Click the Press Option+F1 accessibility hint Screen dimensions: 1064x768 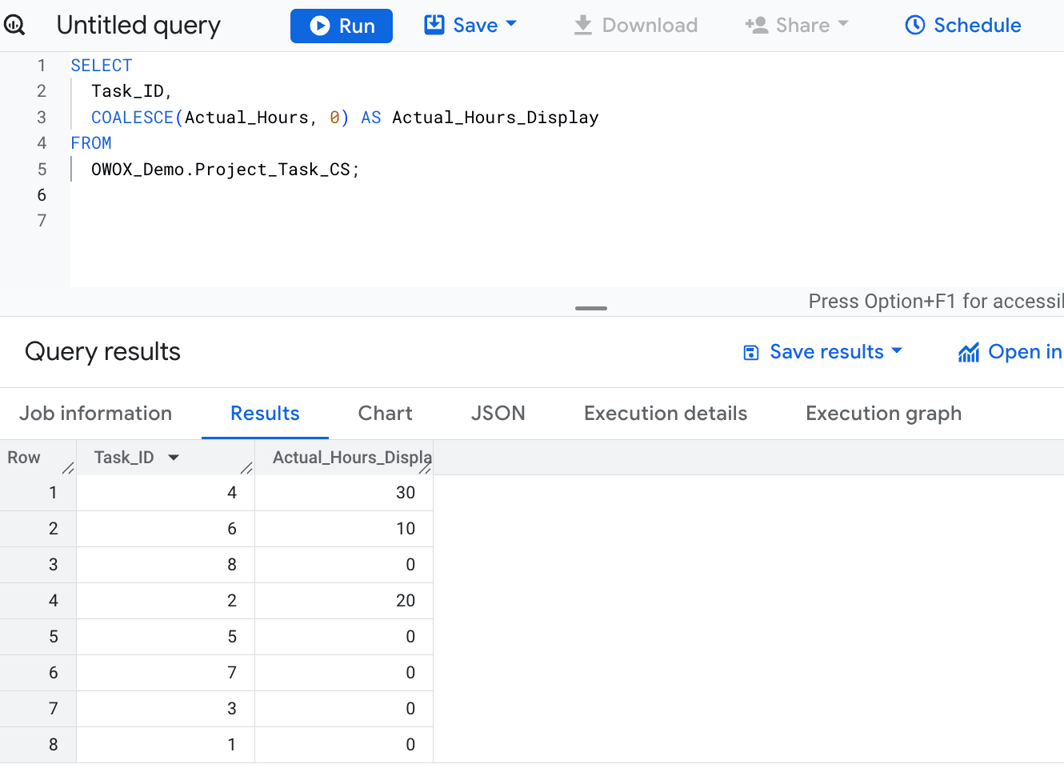936,301
